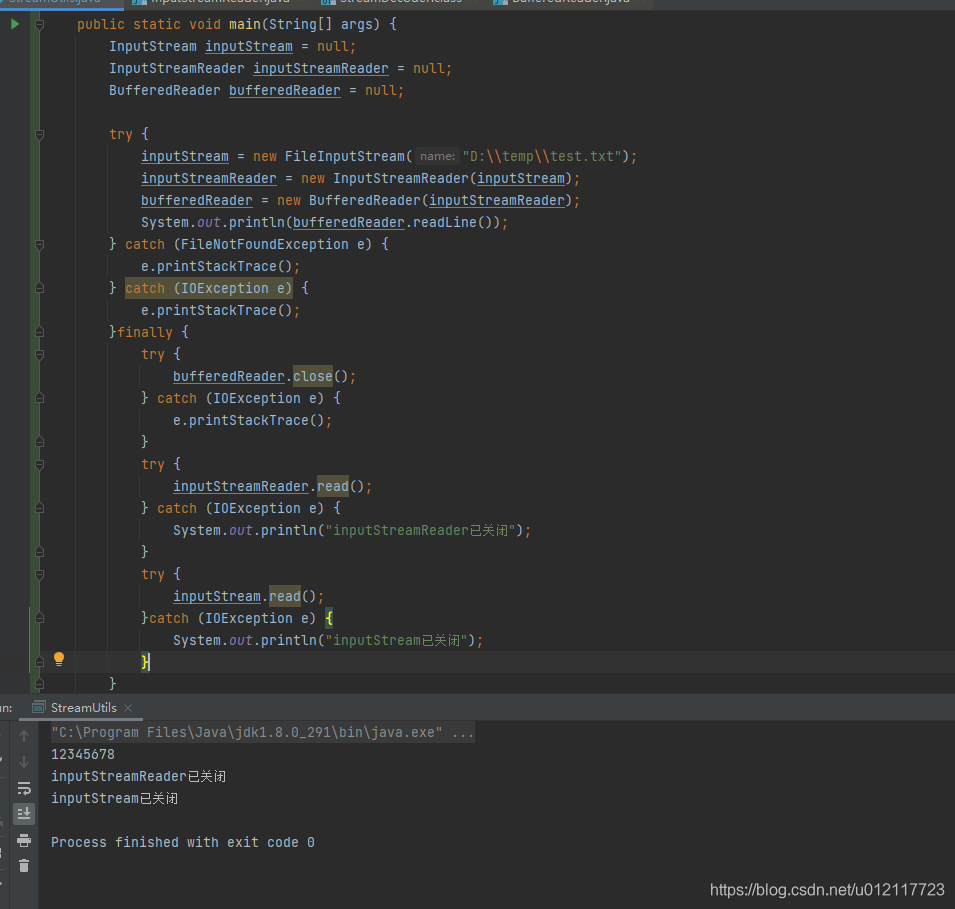Fold the try block around bufferedReader.close()
The width and height of the screenshot is (955, 909).
40,355
